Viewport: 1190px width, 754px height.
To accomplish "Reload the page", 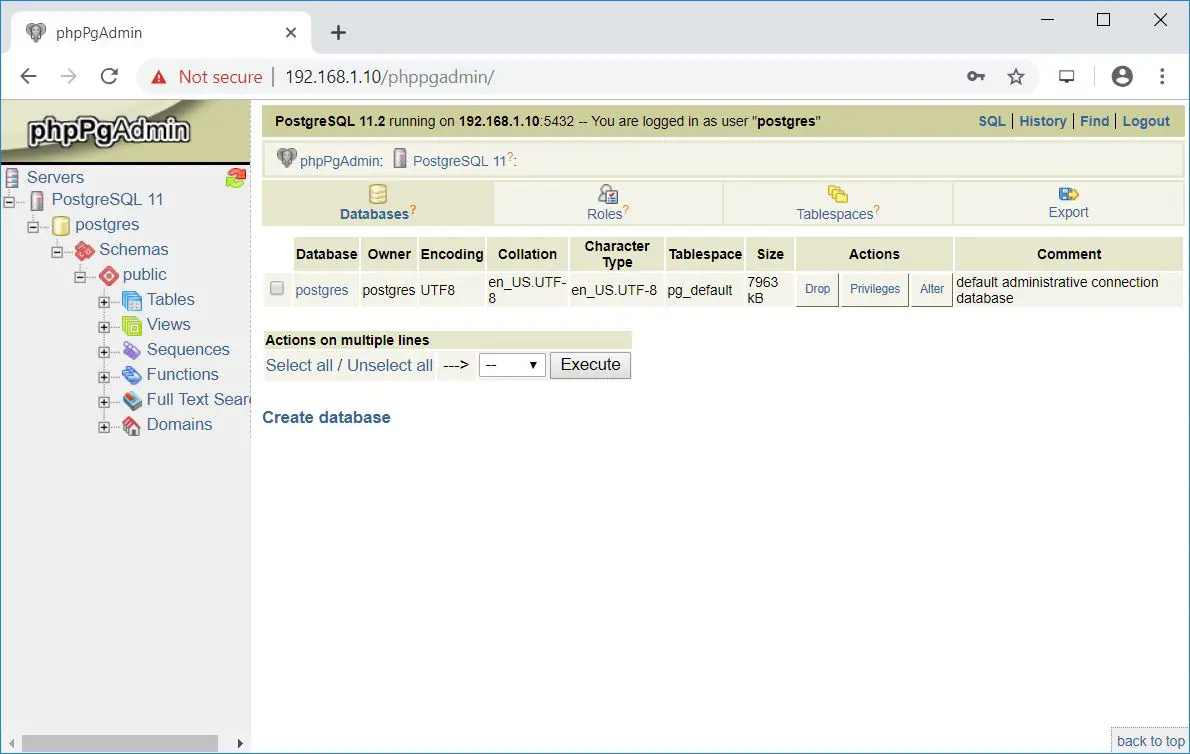I will pos(109,77).
